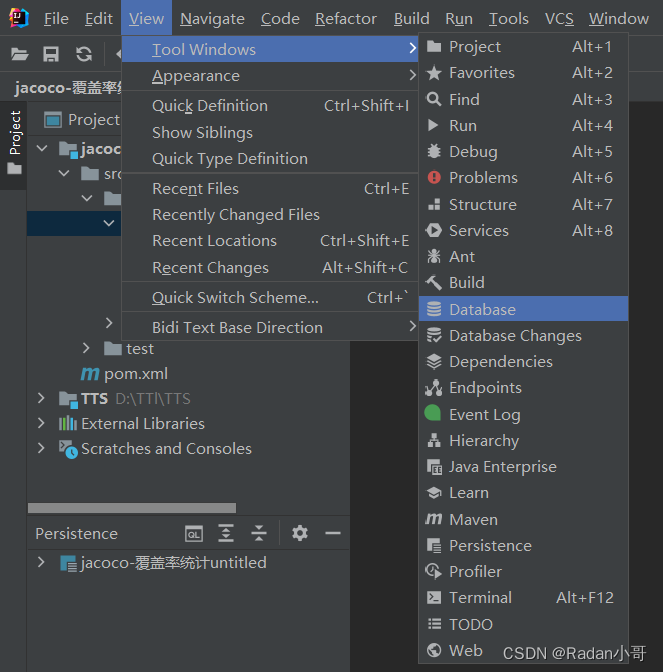The width and height of the screenshot is (663, 672).
Task: Collapse the selected highlighted tree row
Action: pyautogui.click(x=109, y=223)
